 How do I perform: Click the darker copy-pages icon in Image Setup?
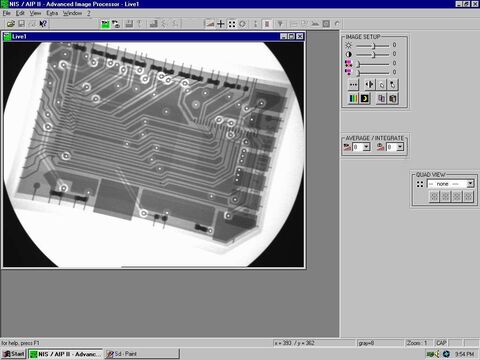[x=393, y=99]
